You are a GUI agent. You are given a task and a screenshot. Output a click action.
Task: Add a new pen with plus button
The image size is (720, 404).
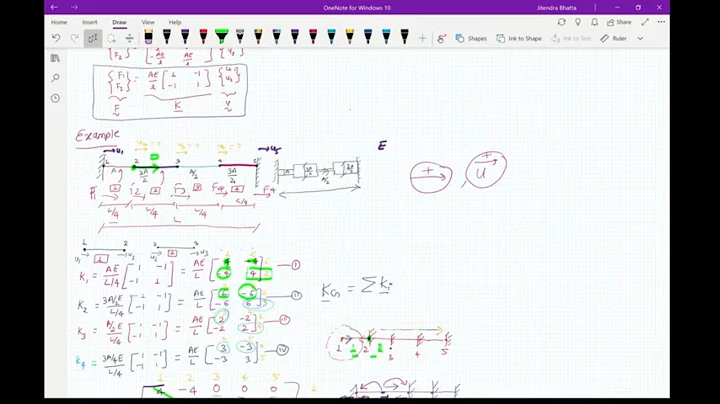click(422, 39)
